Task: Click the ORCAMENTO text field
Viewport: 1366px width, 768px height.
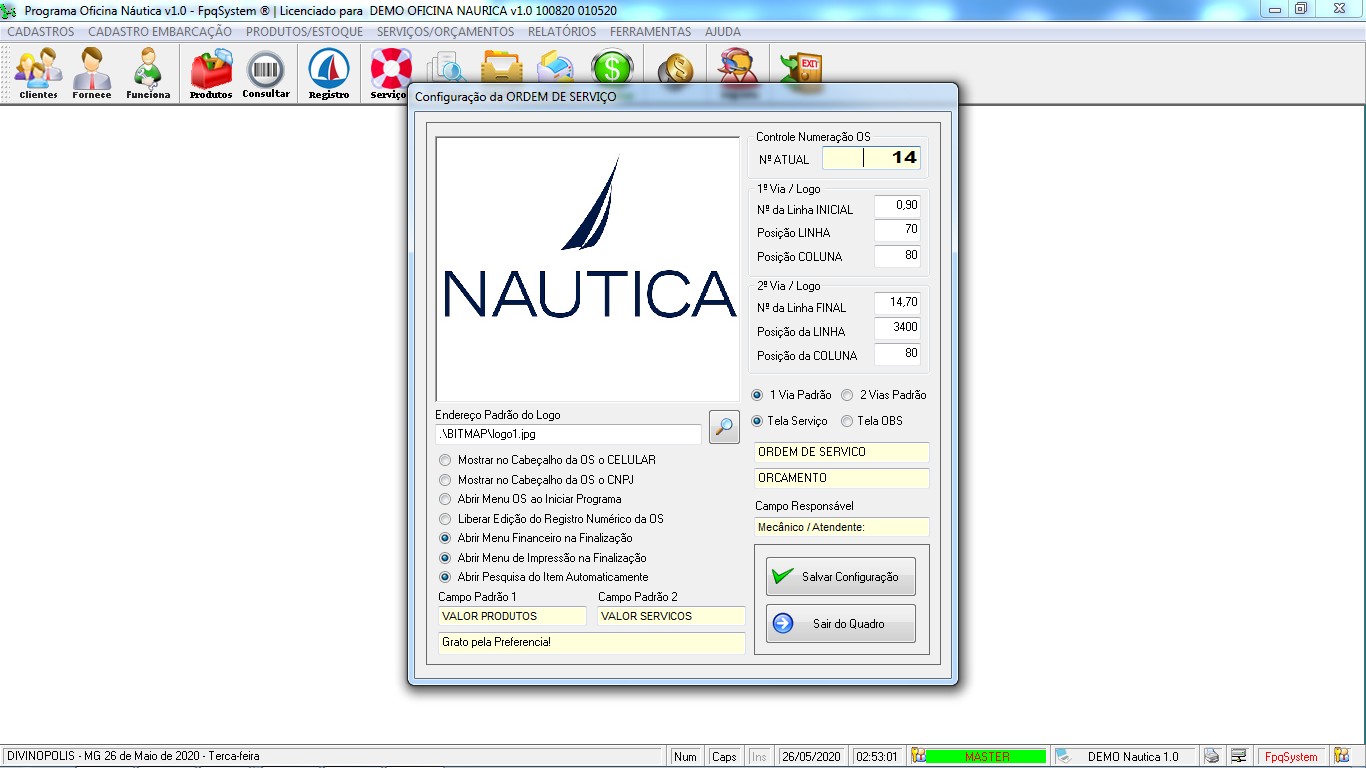Action: click(842, 478)
